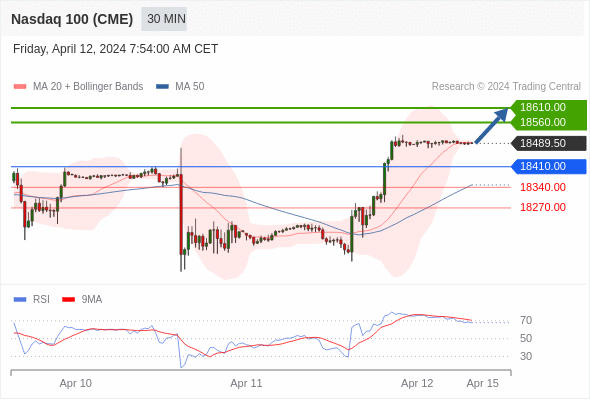
Task: Toggle the MA 20 + Bollinger Bands legend label
Action: [x=88, y=87]
